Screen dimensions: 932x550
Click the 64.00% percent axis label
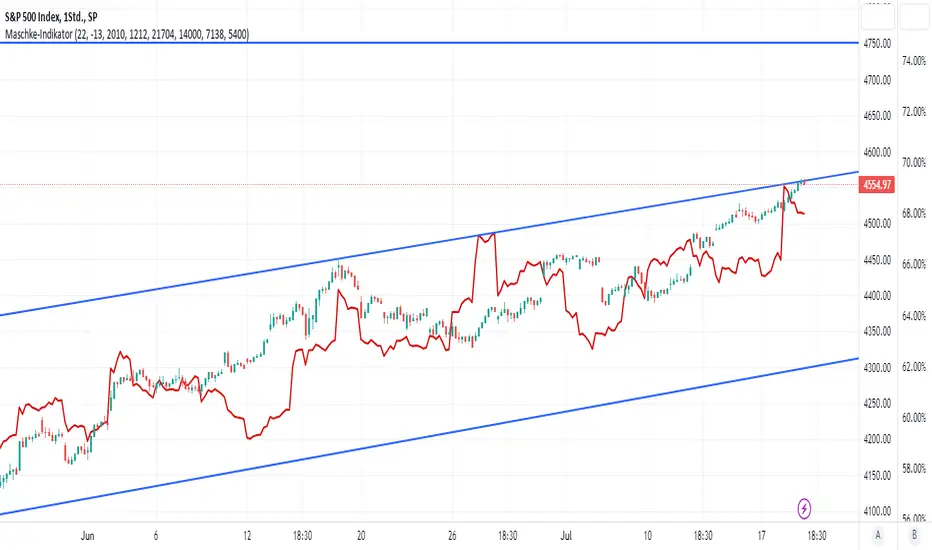coord(914,316)
